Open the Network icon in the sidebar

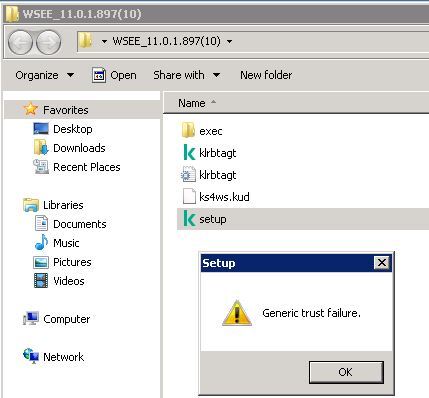[x=31, y=356]
